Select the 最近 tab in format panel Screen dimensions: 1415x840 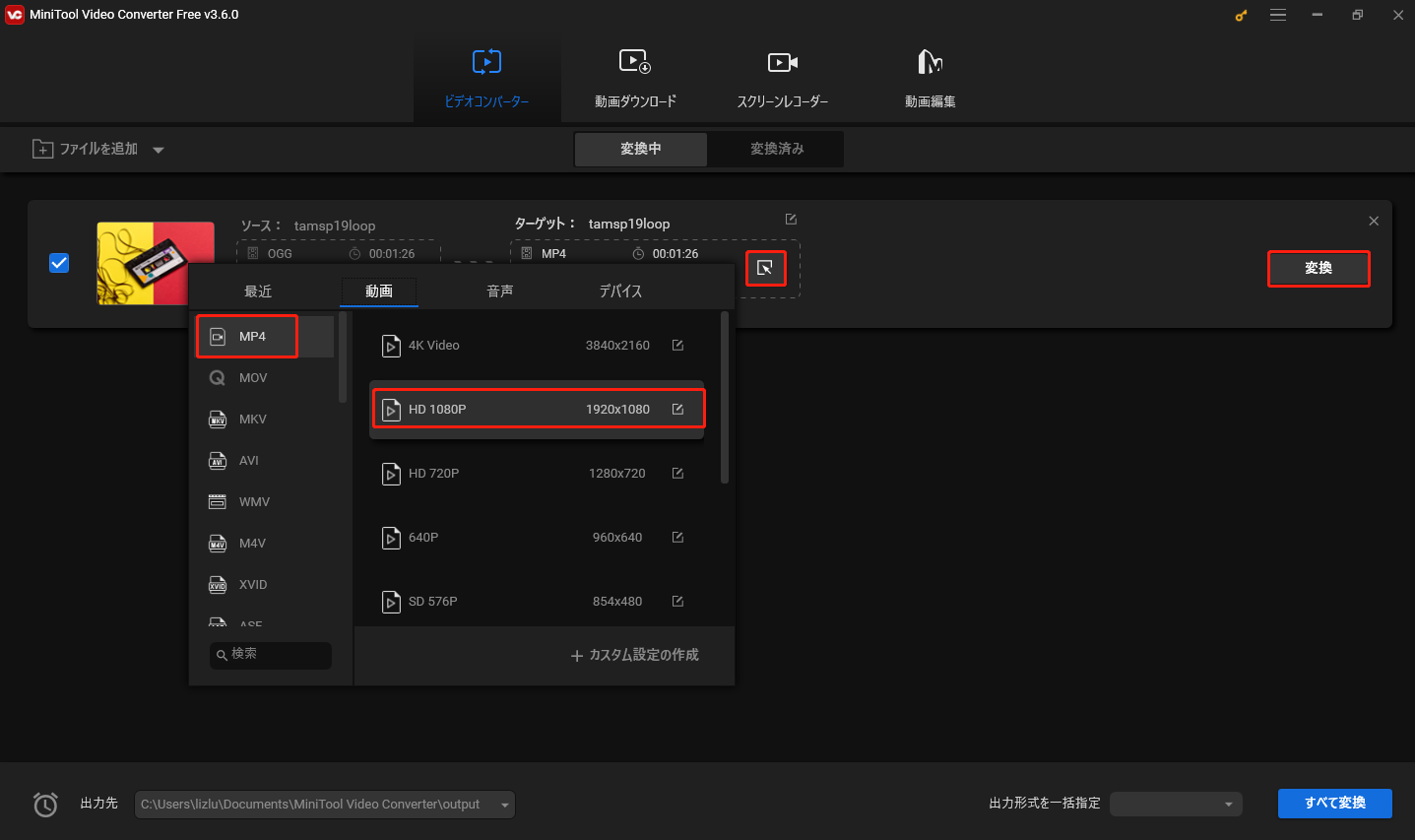tap(258, 291)
